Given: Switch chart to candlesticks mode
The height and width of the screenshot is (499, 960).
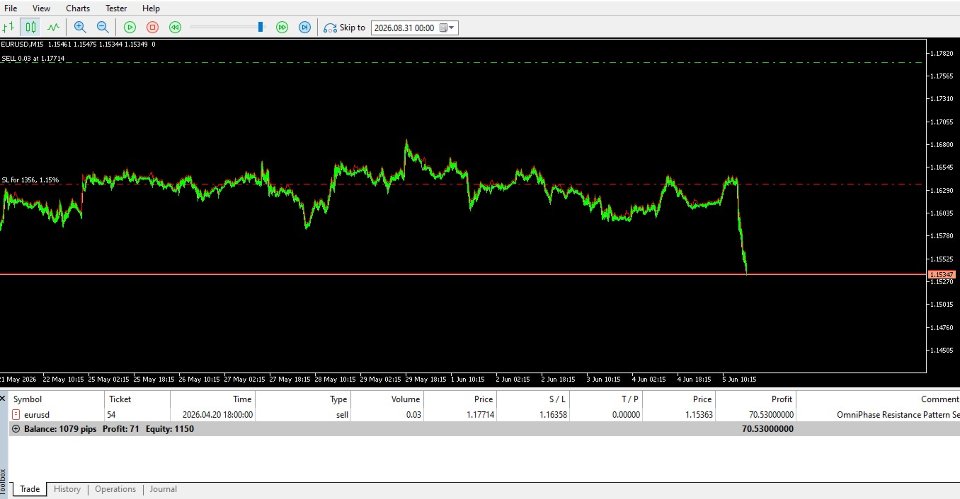Looking at the screenshot, I should click(30, 27).
